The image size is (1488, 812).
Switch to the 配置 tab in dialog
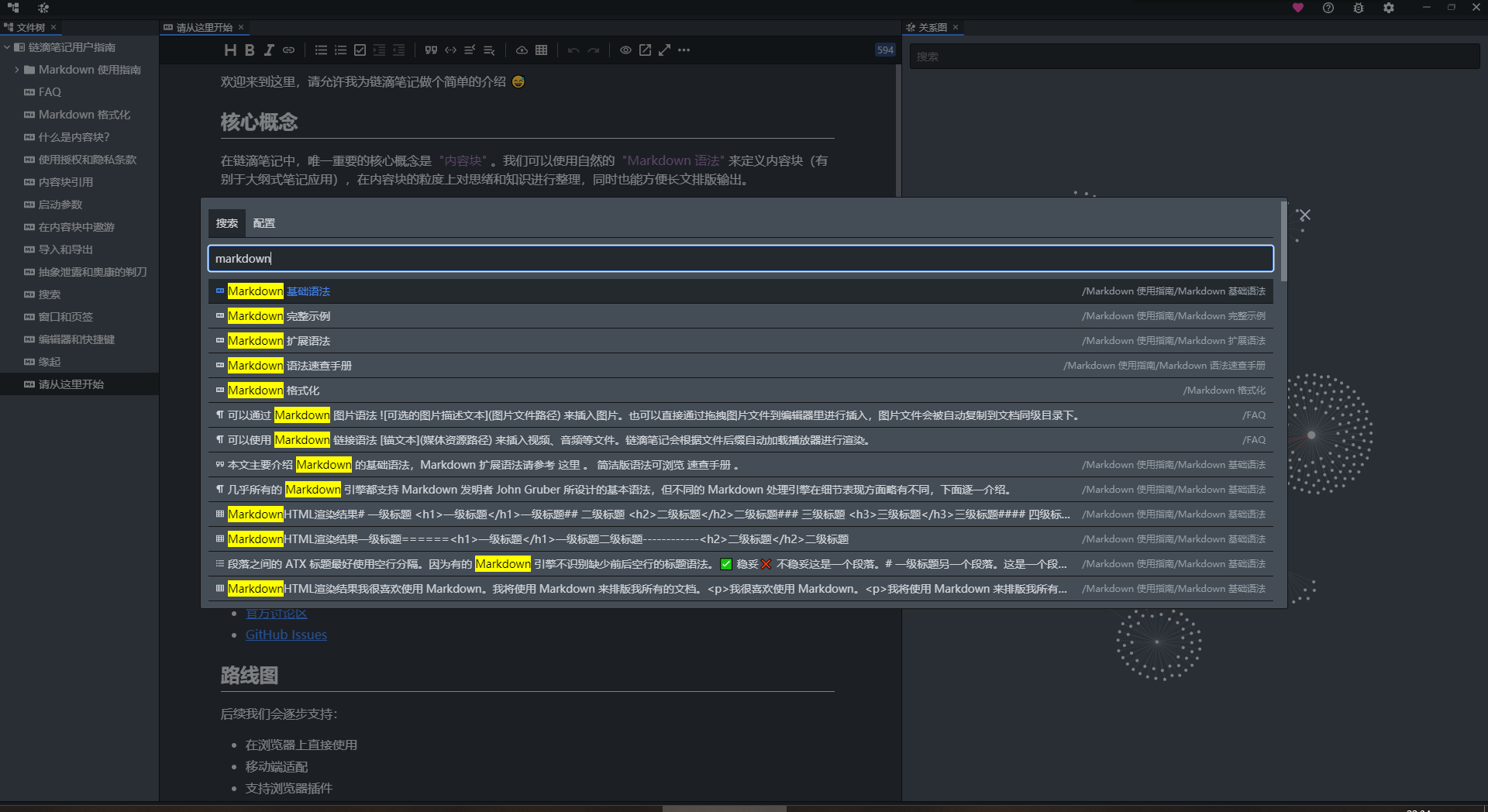[263, 223]
